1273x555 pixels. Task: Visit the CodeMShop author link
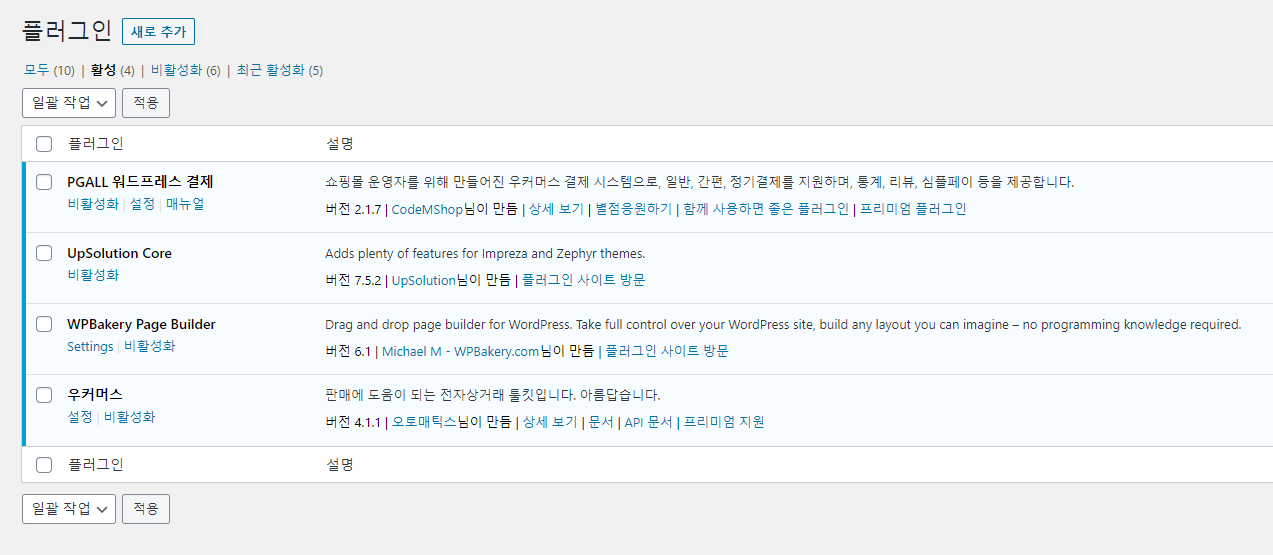tap(427, 209)
